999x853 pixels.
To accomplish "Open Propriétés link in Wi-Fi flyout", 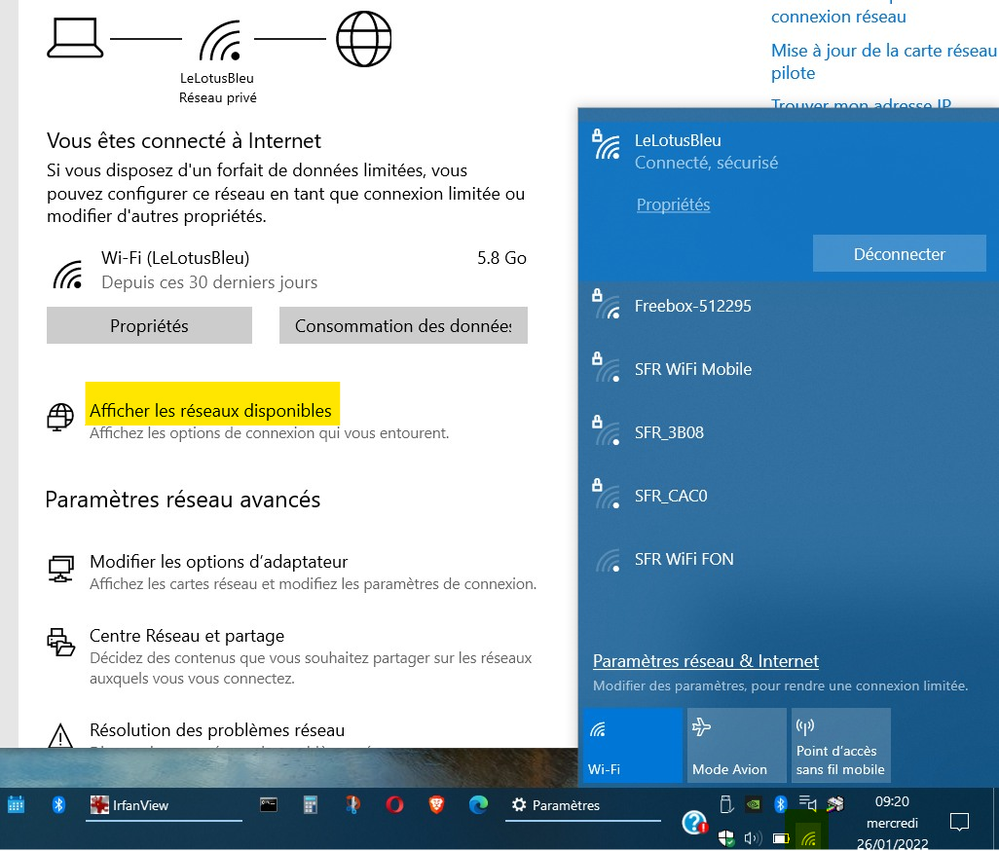I will 673,204.
